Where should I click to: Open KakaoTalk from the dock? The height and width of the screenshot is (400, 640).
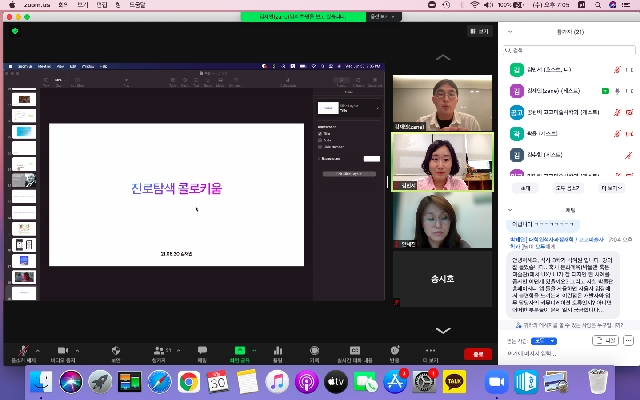point(455,381)
